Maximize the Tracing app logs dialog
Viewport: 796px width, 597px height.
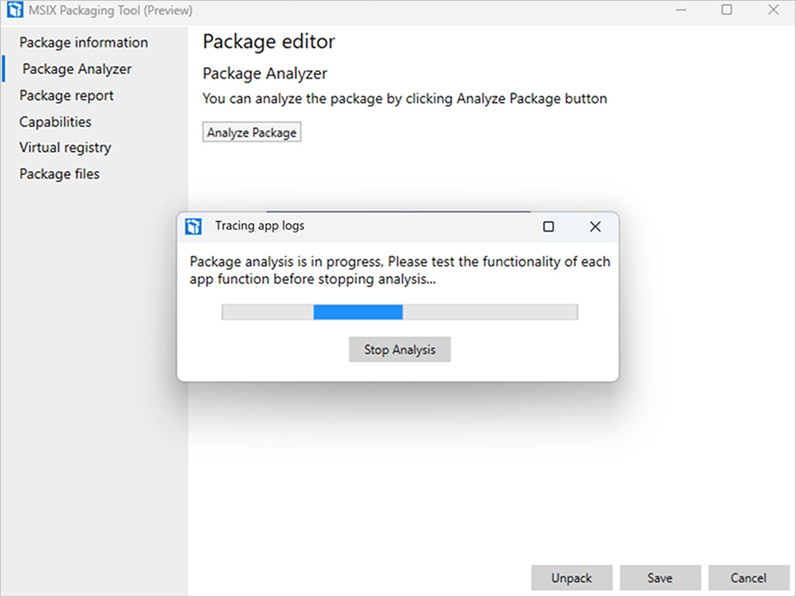pyautogui.click(x=548, y=226)
